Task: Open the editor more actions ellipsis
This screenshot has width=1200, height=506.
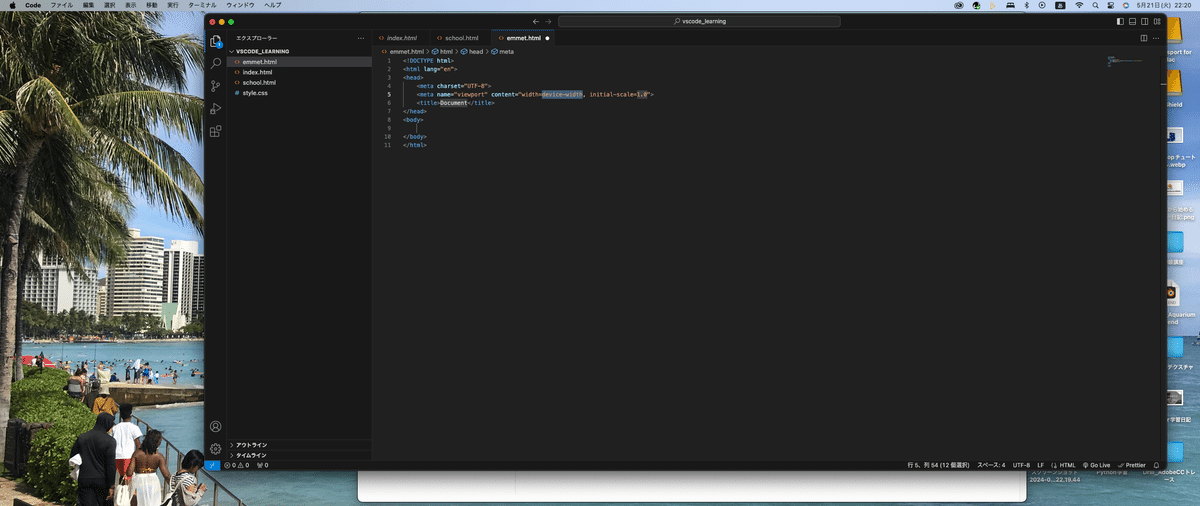Action: (x=1156, y=38)
